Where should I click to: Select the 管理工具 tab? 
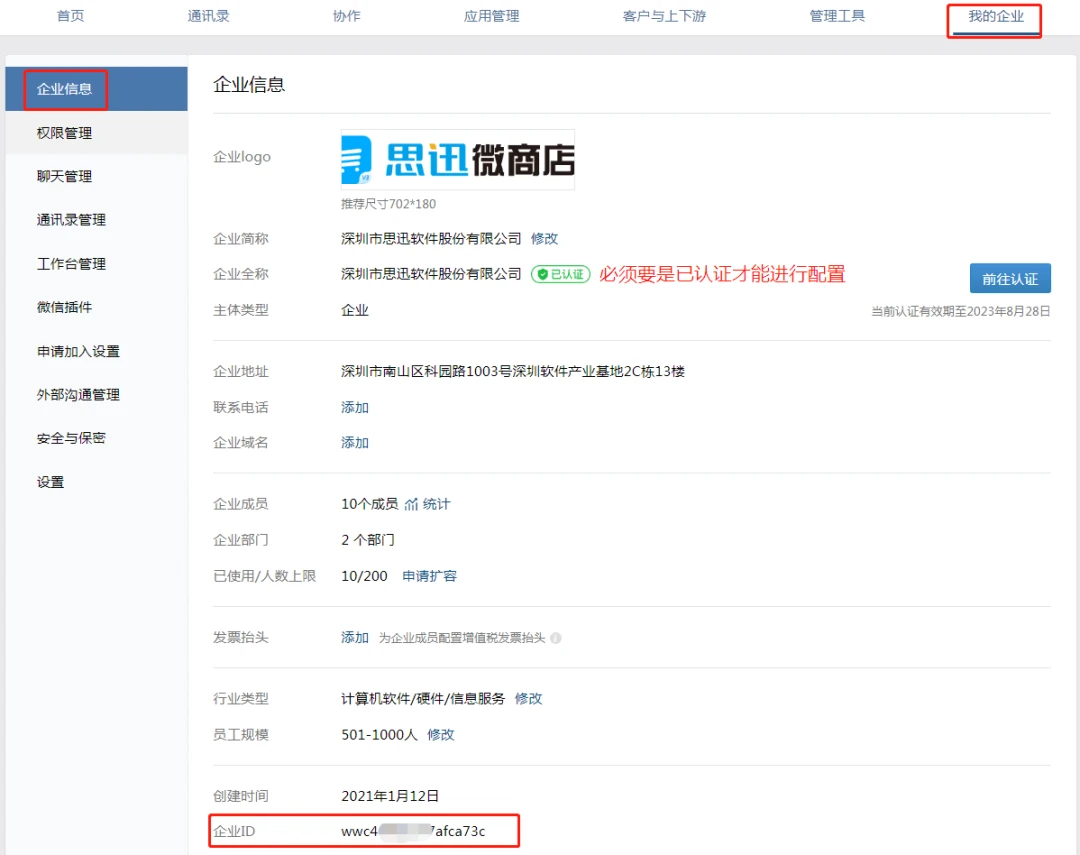[x=837, y=16]
